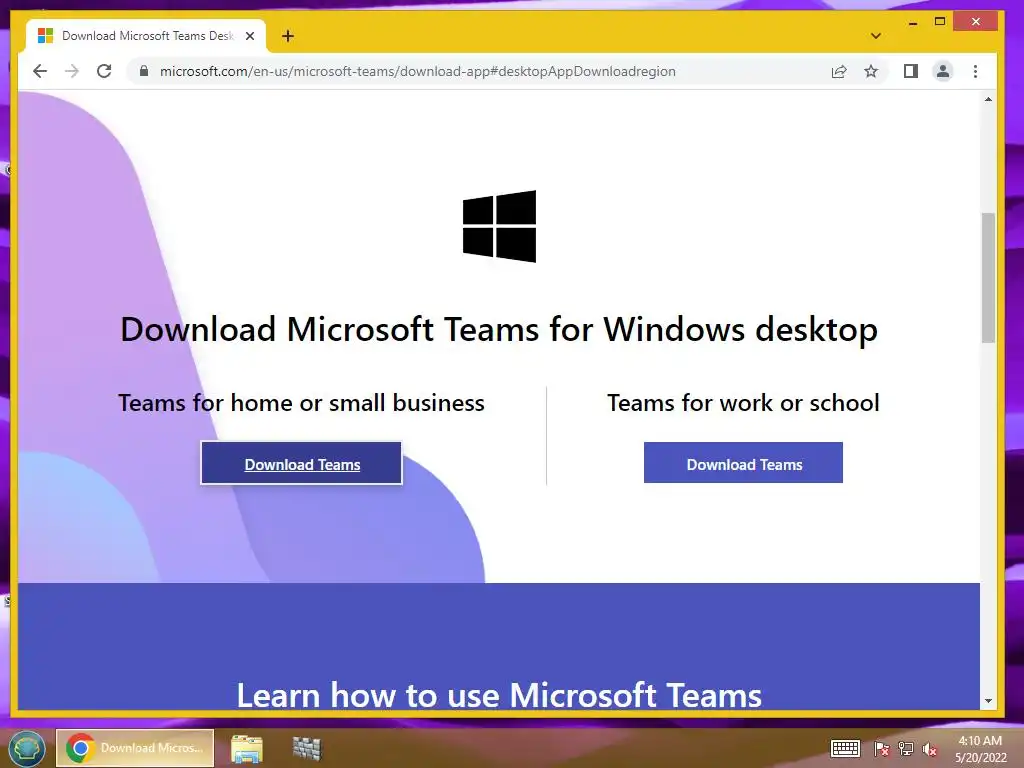This screenshot has height=768, width=1024.
Task: Download Teams for work or school
Action: pyautogui.click(x=743, y=463)
